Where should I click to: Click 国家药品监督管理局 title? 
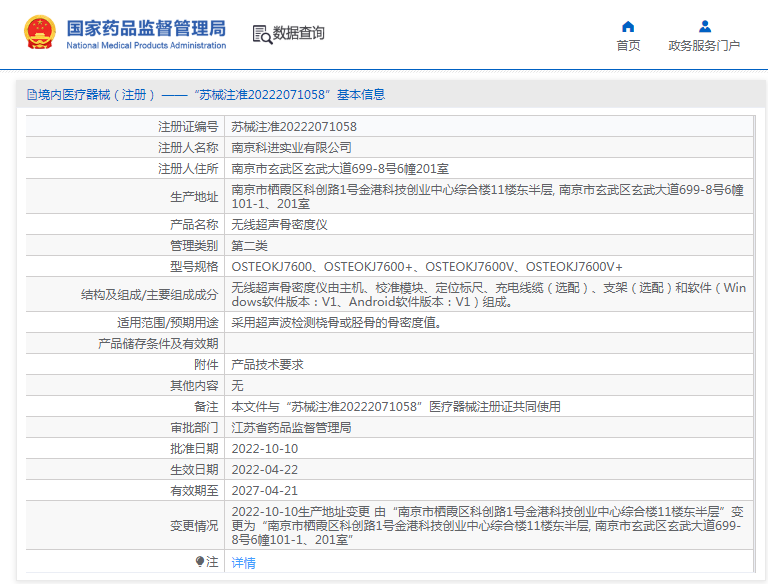146,28
